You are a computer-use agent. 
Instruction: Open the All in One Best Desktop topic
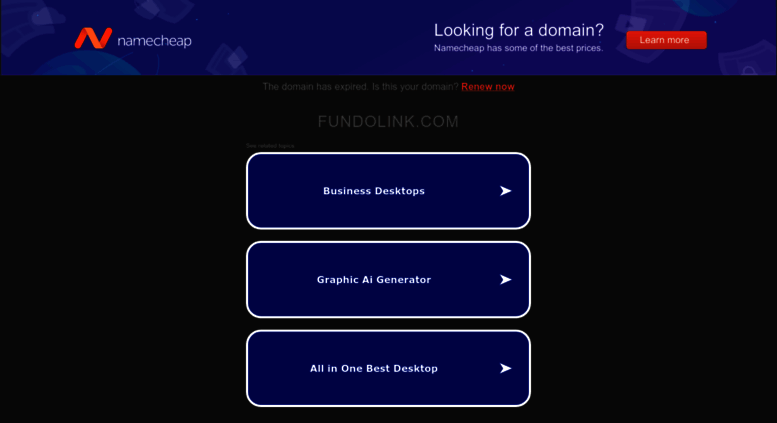tap(388, 368)
